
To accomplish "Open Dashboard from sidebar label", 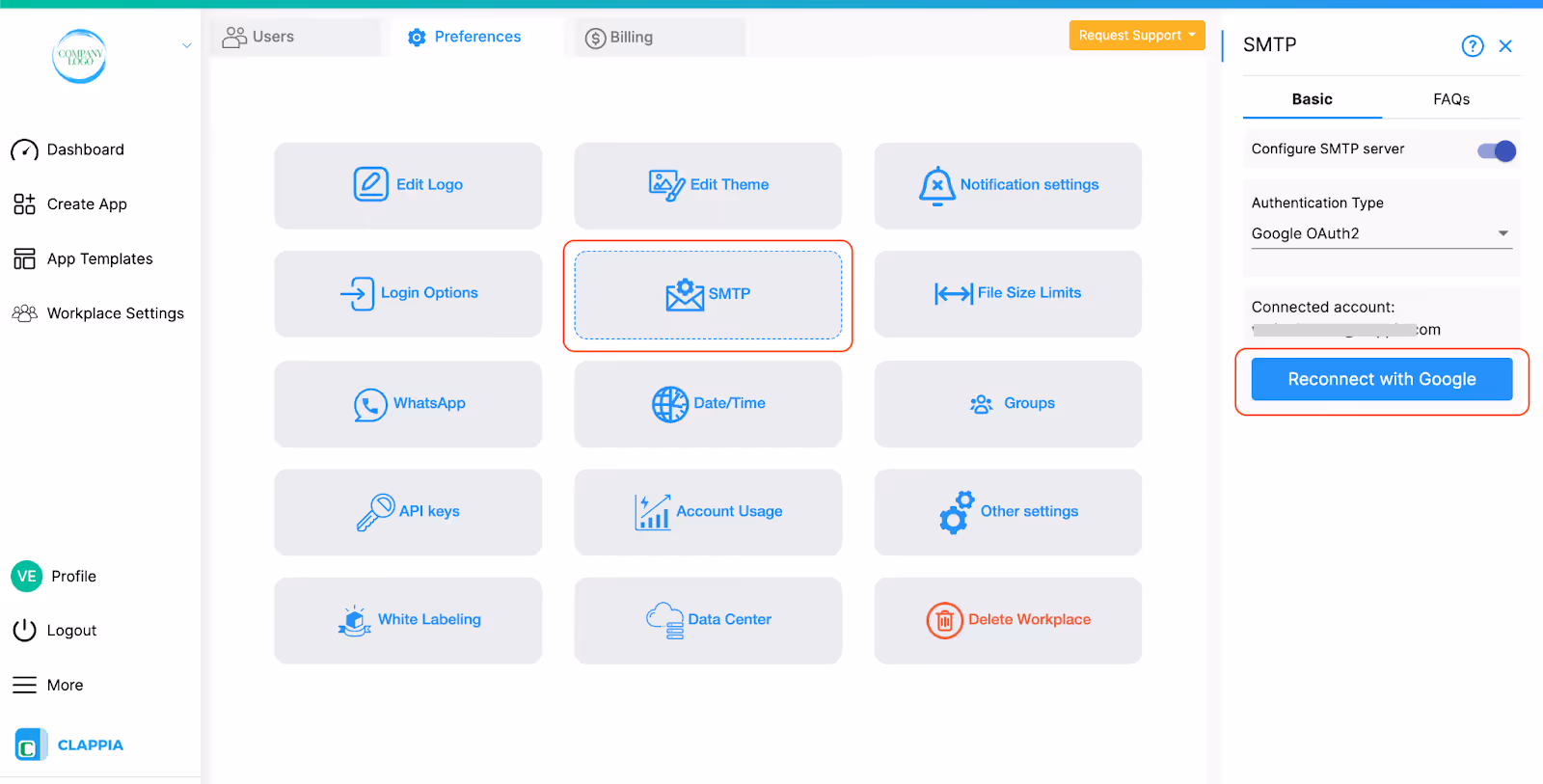I will [86, 149].
